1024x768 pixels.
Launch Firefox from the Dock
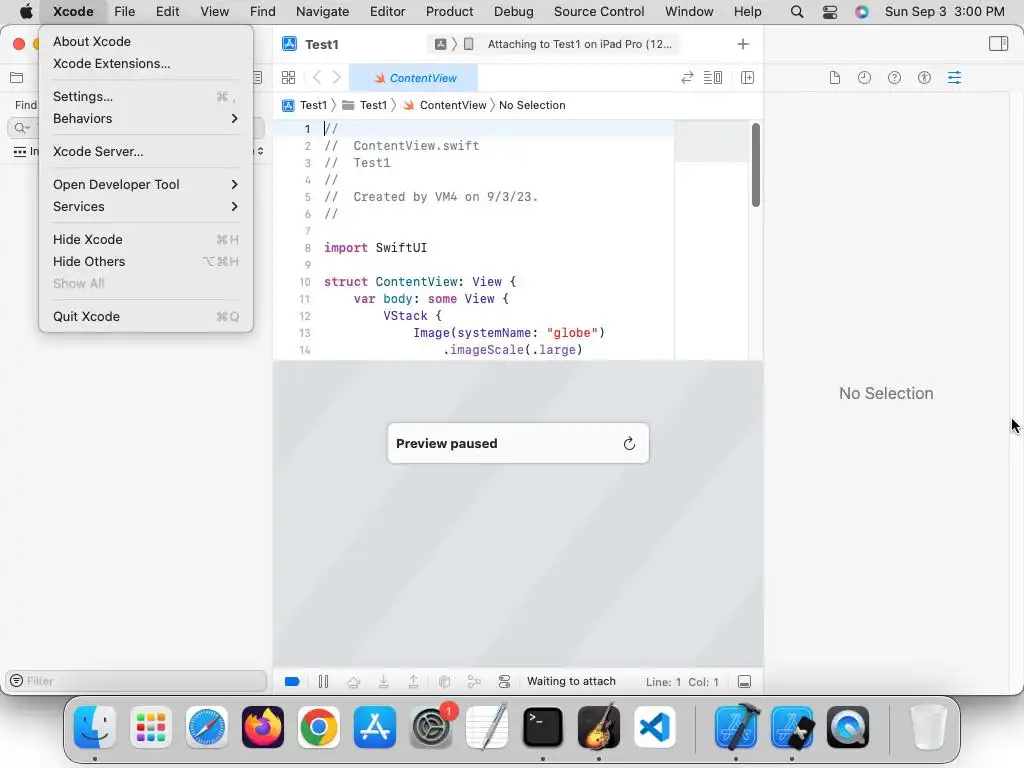[263, 727]
